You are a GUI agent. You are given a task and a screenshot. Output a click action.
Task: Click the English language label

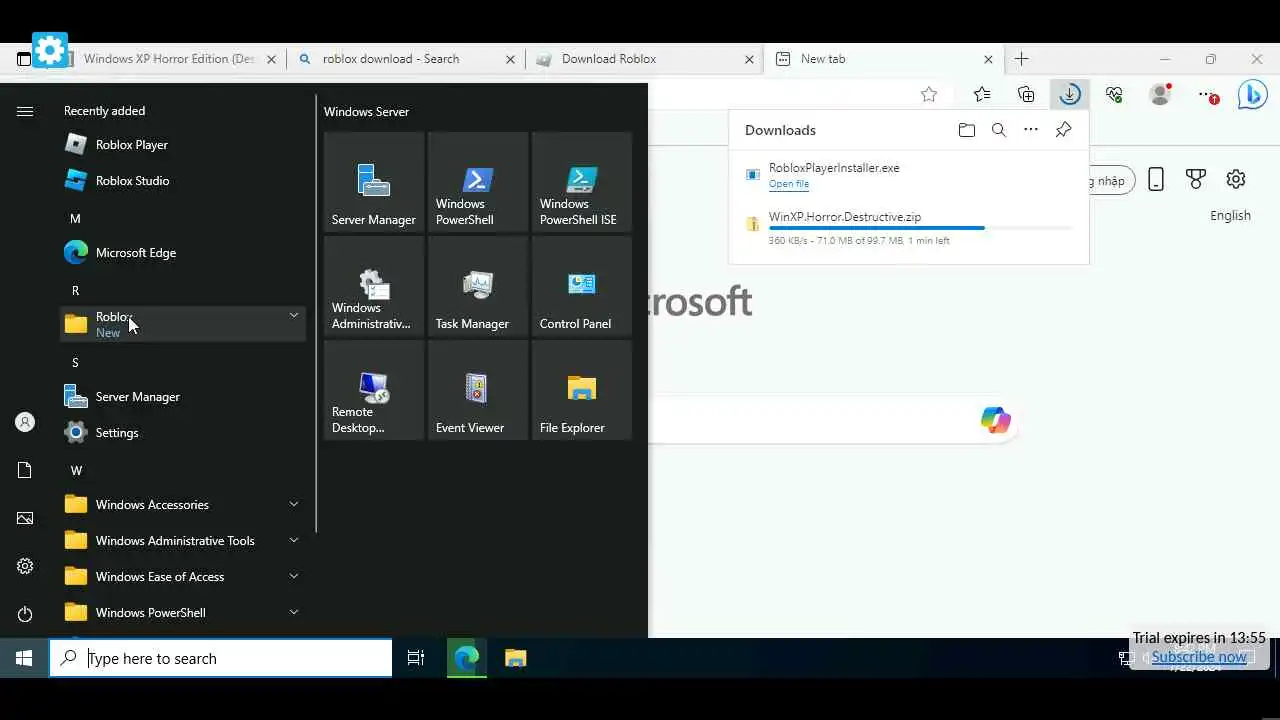1230,216
